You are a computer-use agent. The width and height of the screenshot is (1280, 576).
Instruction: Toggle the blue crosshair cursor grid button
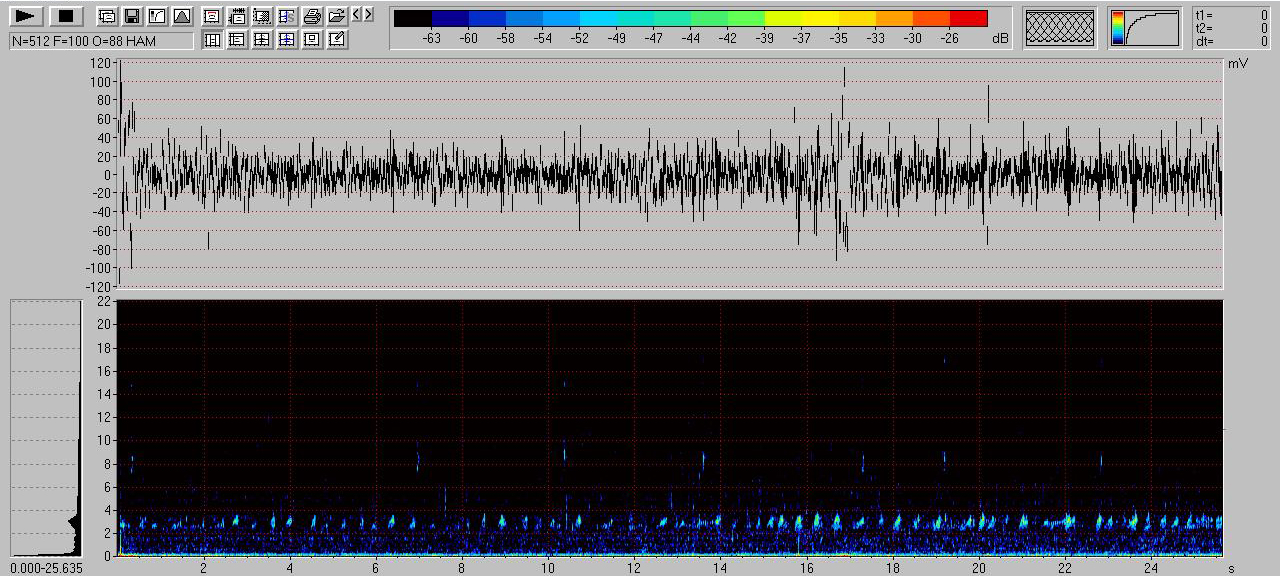[x=287, y=39]
